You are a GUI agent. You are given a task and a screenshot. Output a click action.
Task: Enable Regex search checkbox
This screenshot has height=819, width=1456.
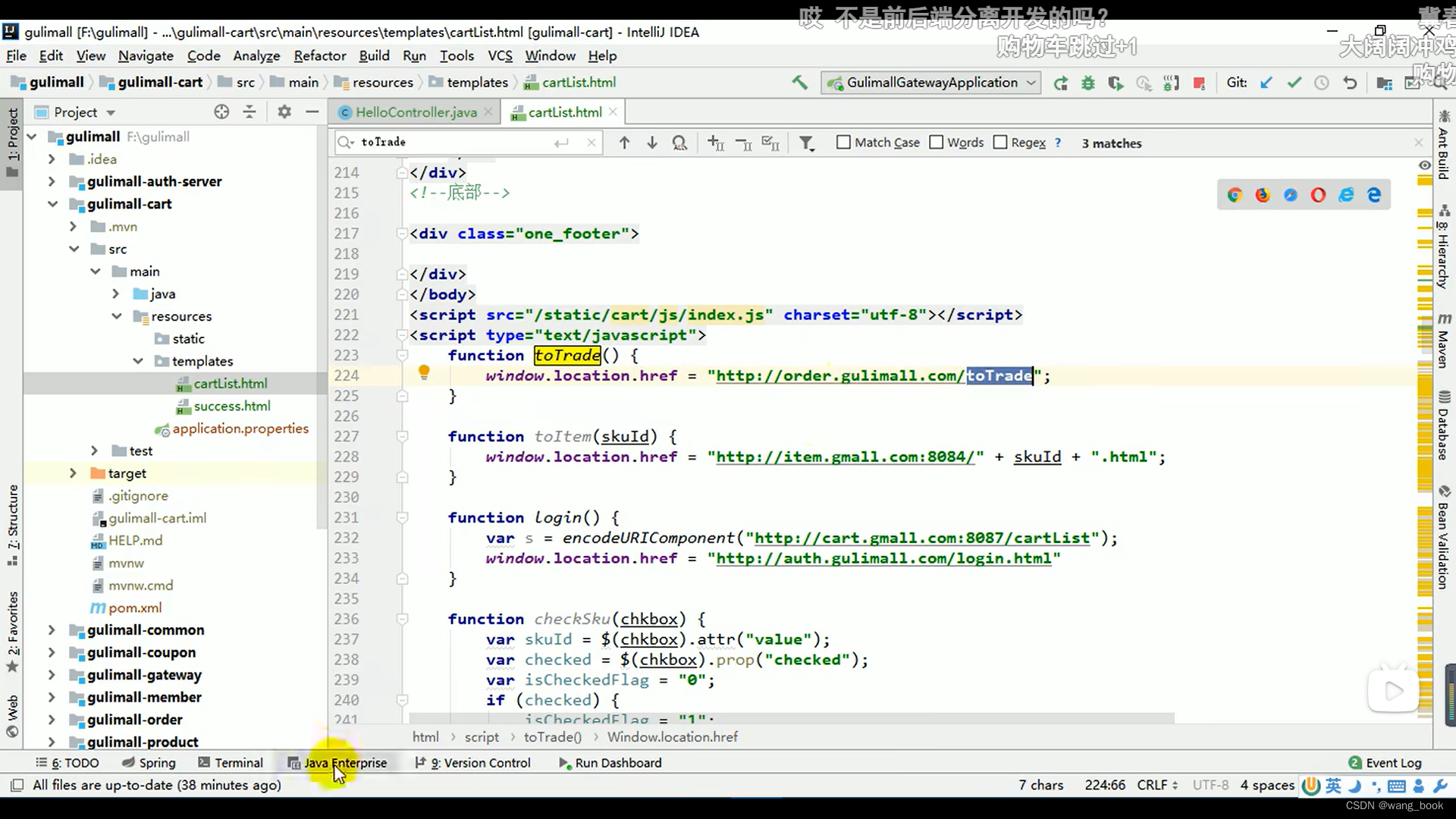pyautogui.click(x=1000, y=143)
